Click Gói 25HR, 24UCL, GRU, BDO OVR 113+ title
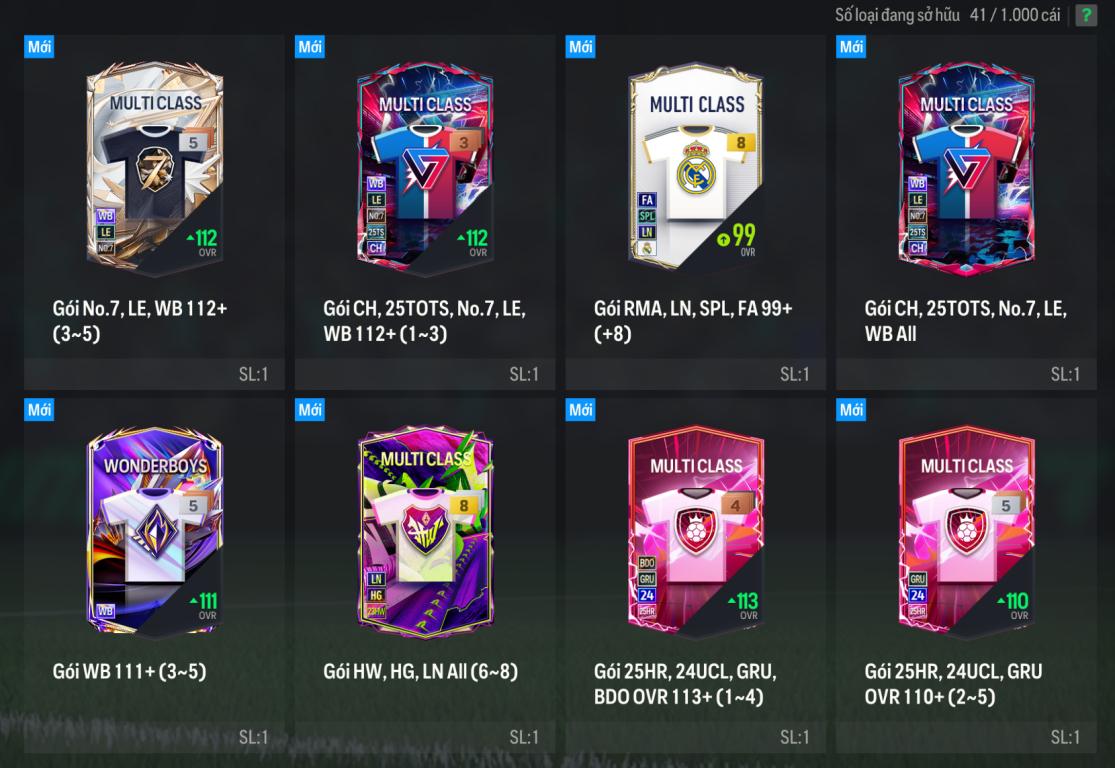This screenshot has width=1115, height=768. [x=685, y=683]
